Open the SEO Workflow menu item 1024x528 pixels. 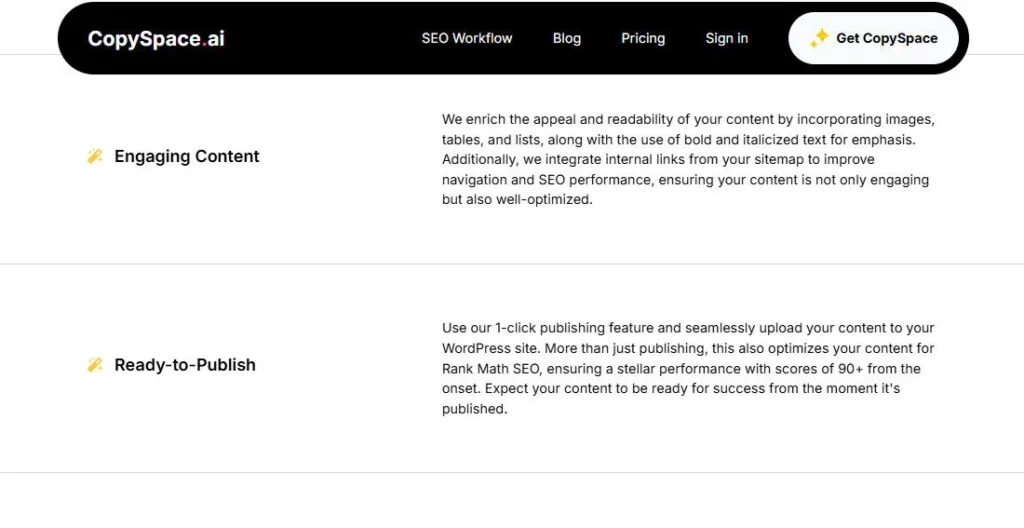(x=466, y=38)
